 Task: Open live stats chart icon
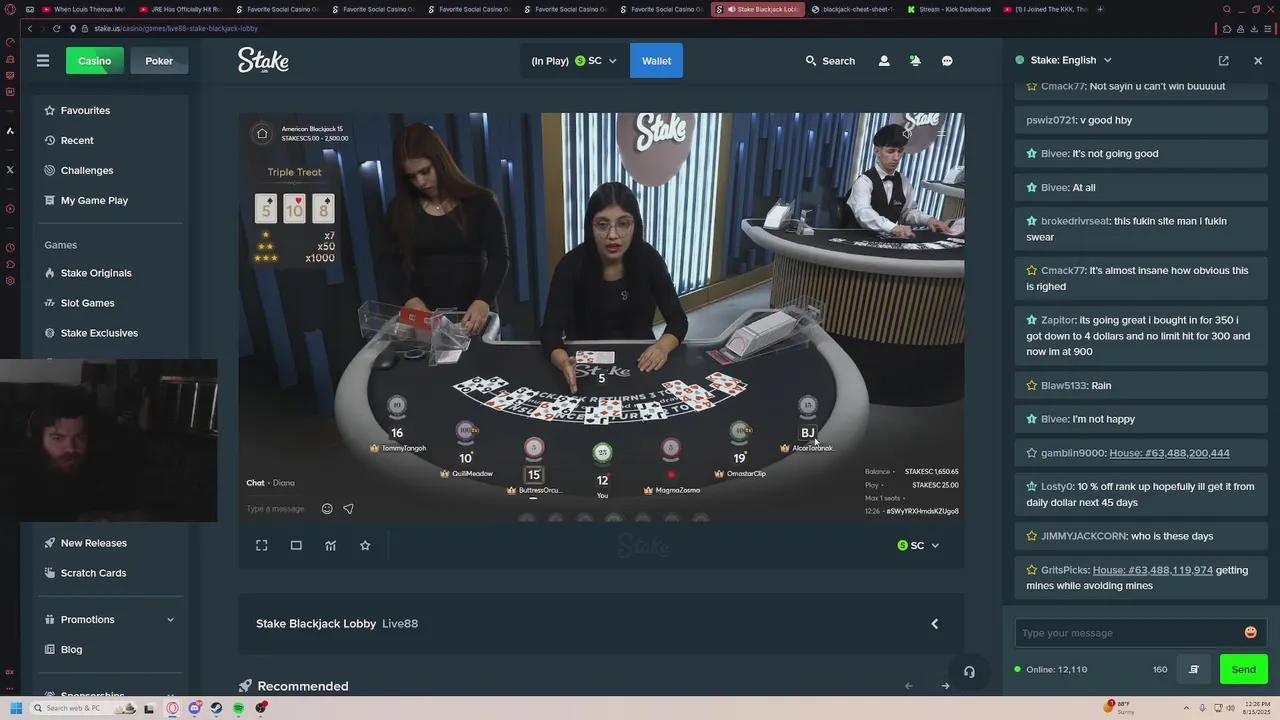click(330, 545)
